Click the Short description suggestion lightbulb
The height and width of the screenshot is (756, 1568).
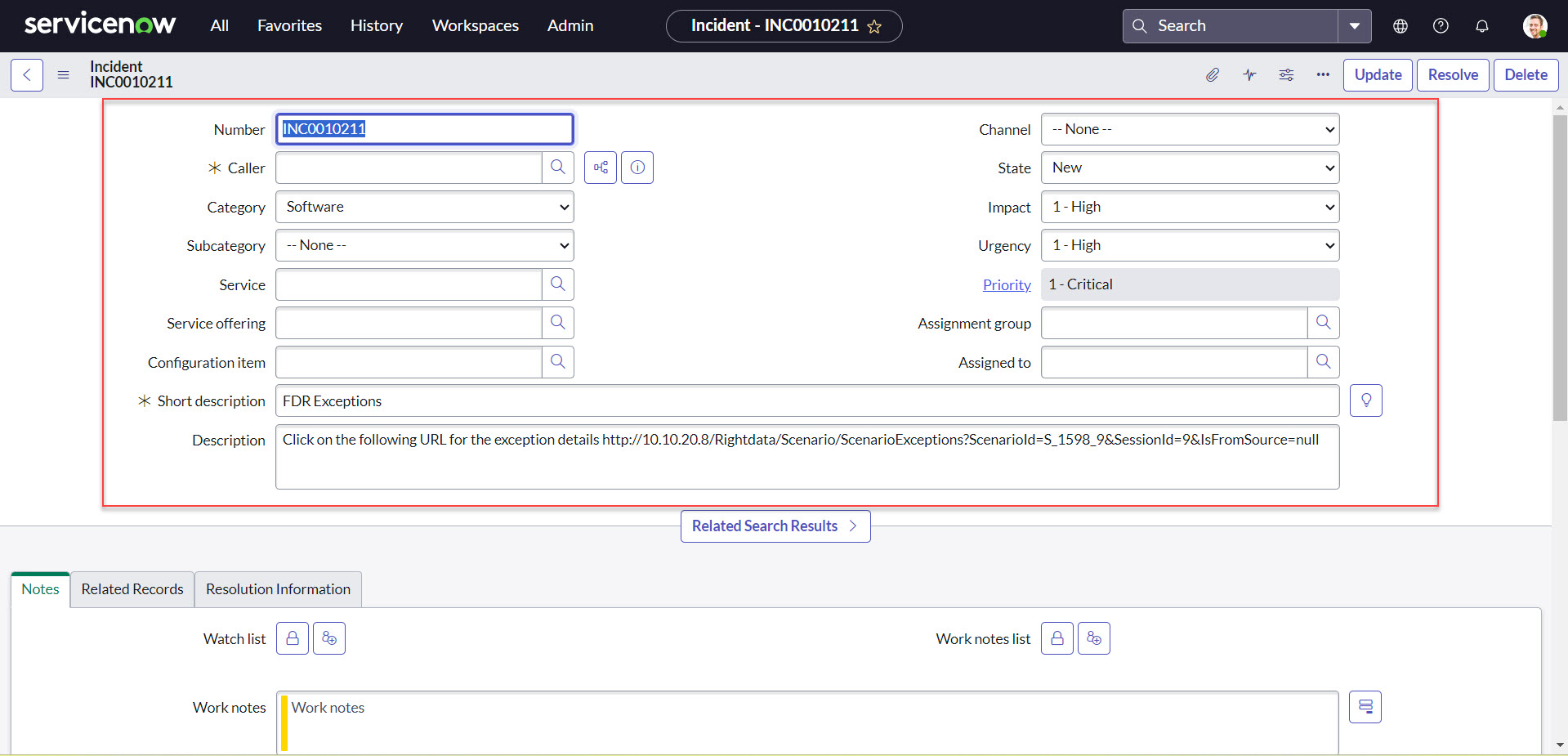[x=1366, y=400]
